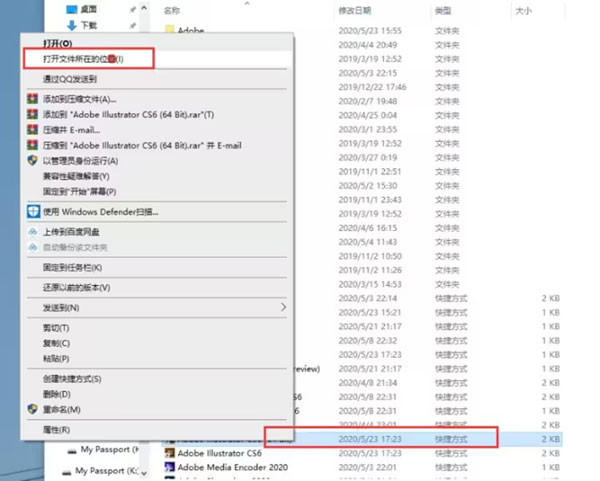Click Adobe Media Encoder 2020 icon

(170, 467)
